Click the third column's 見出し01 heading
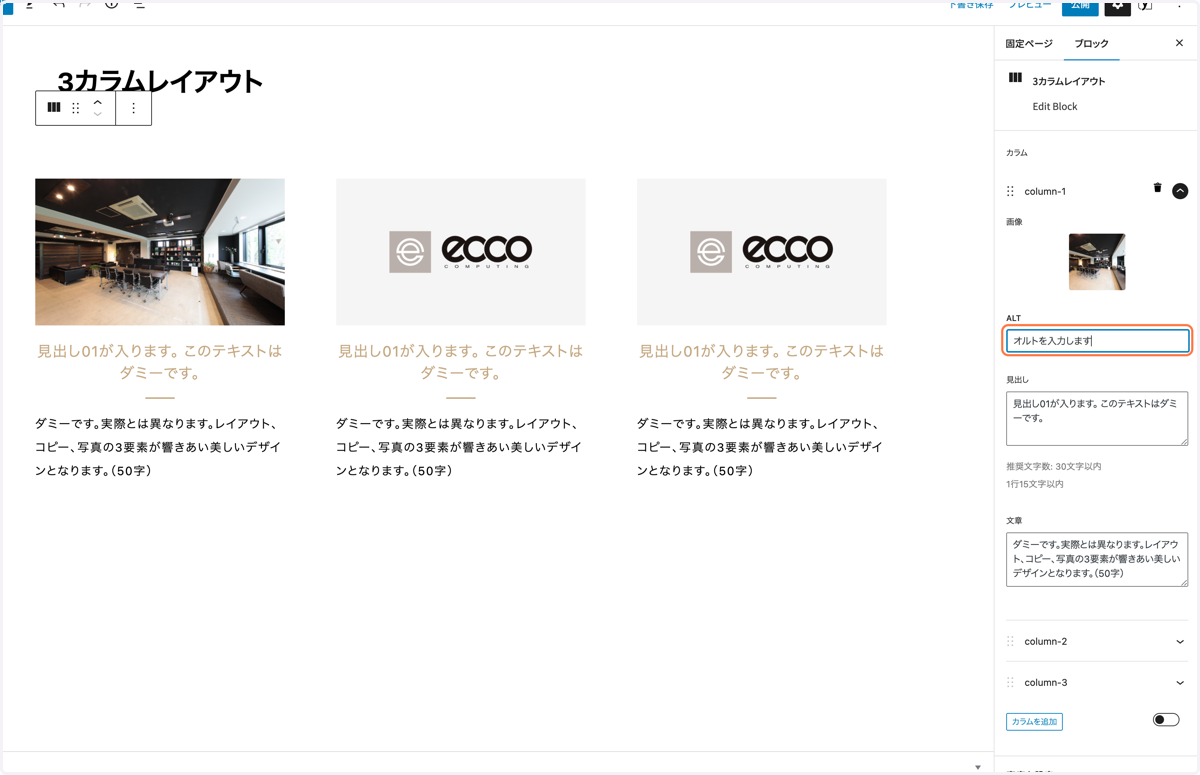This screenshot has height=775, width=1200. tap(762, 362)
